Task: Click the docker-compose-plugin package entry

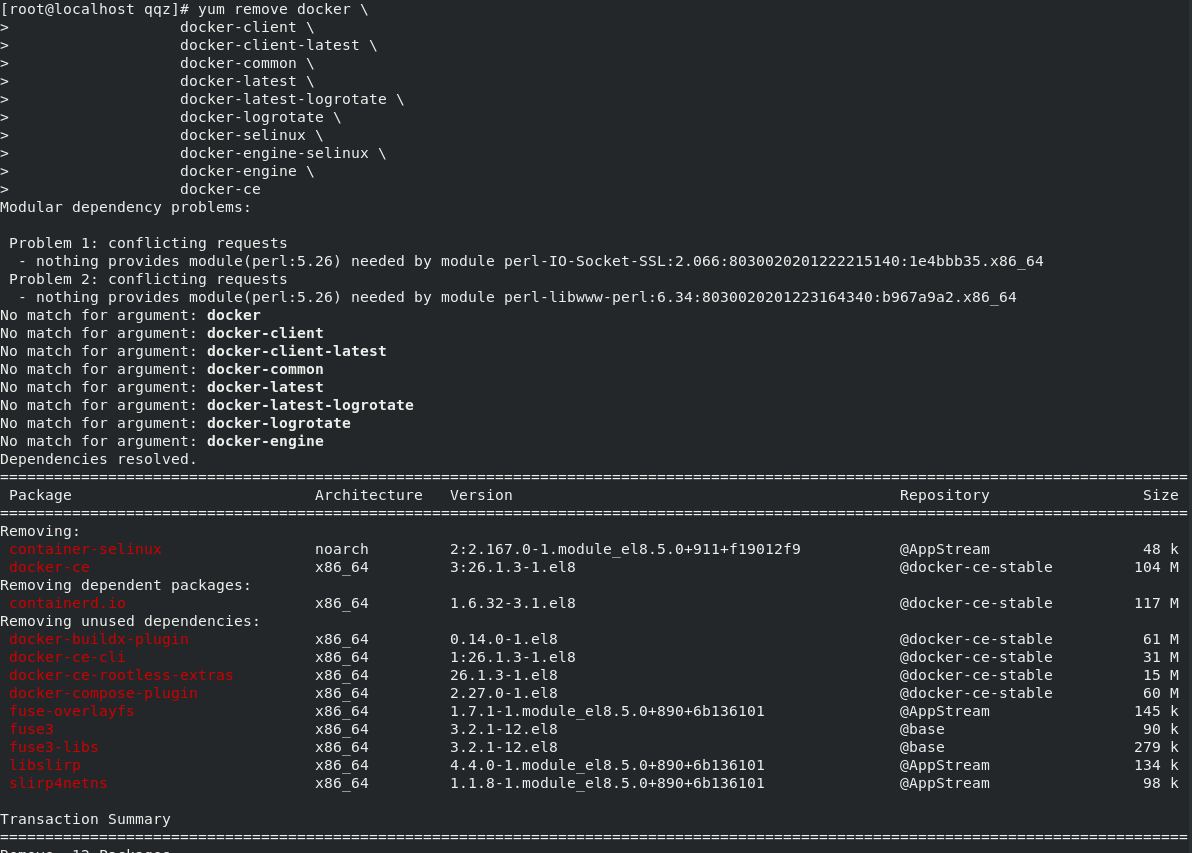Action: (x=103, y=693)
